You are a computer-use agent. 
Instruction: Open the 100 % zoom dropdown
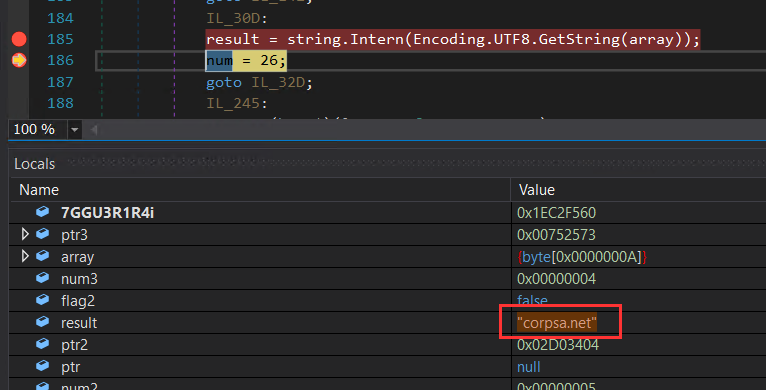point(74,130)
